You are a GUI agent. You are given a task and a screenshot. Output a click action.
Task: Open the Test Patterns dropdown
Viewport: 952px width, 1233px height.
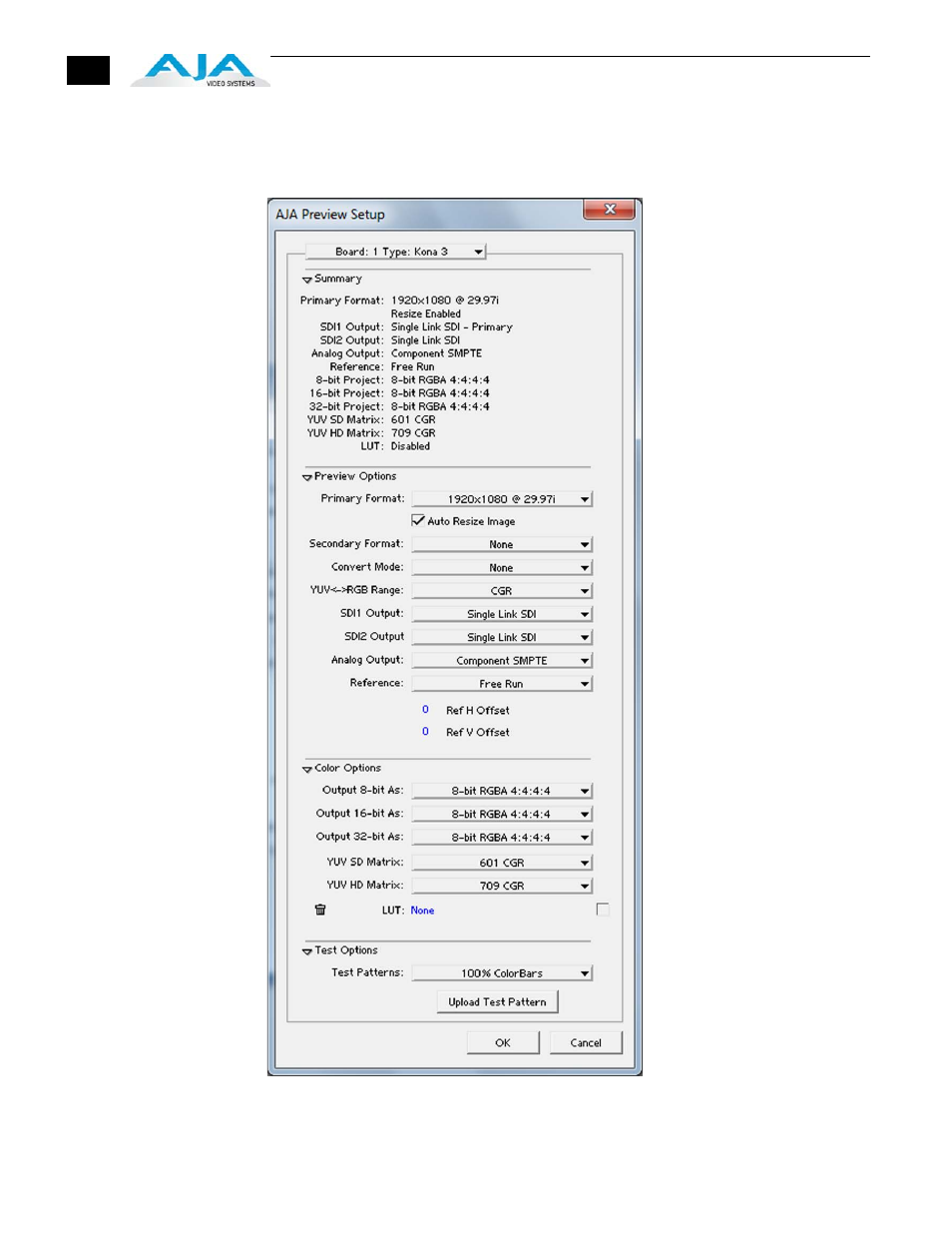click(502, 973)
